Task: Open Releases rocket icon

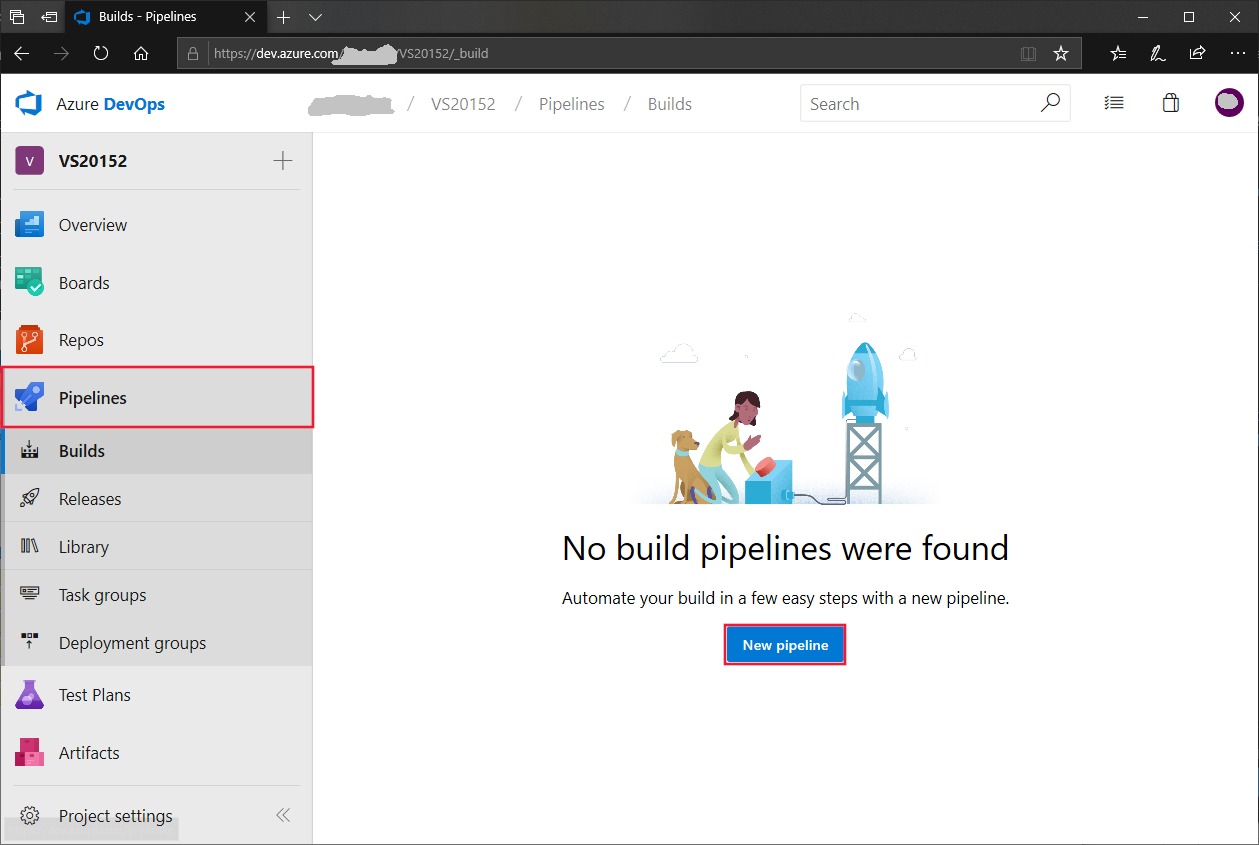Action: click(29, 499)
